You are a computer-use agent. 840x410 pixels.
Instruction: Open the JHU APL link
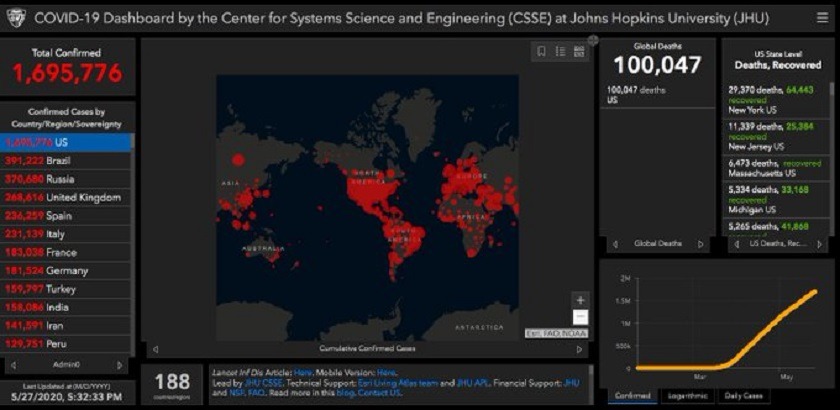click(472, 383)
